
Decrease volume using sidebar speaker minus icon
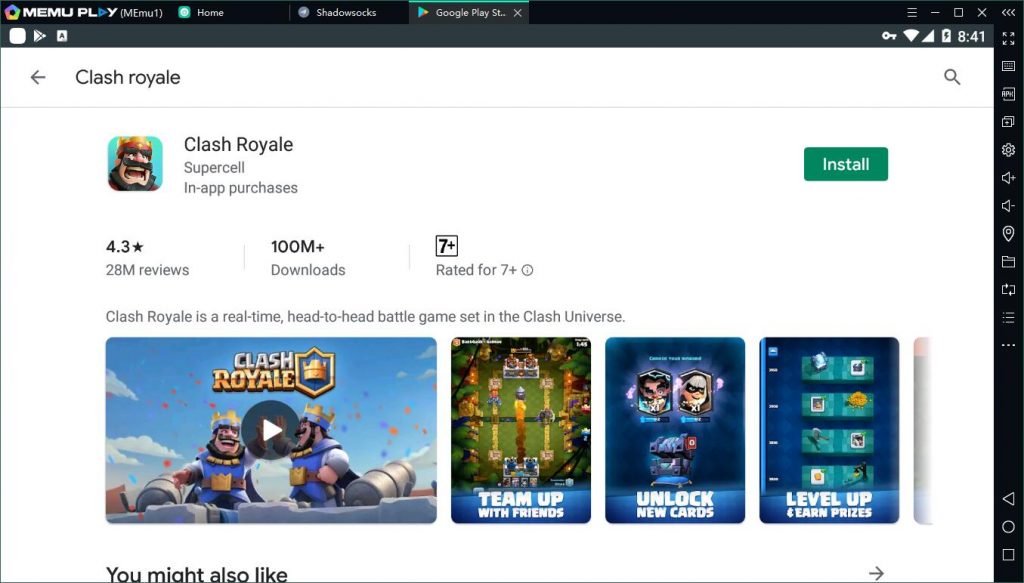1008,206
